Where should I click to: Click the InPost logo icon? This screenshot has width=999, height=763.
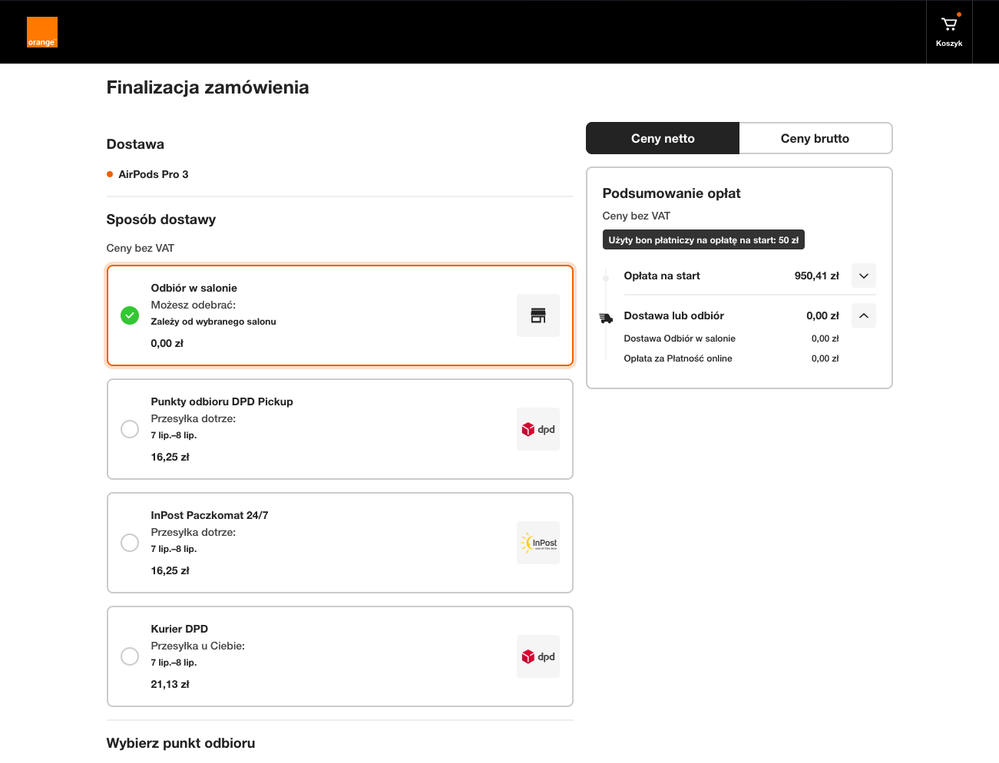pos(538,543)
